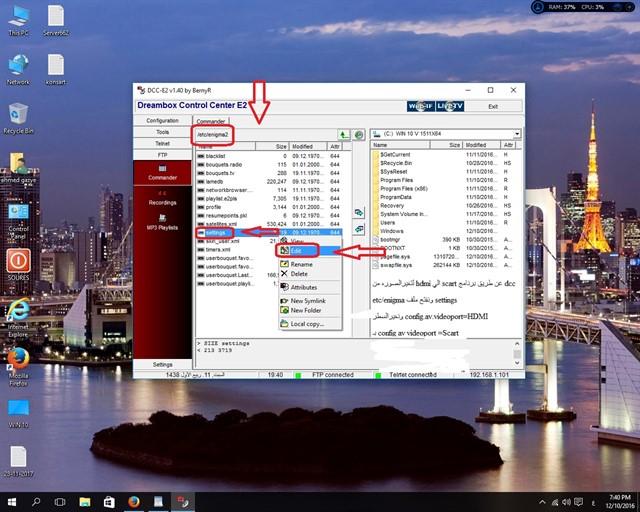This screenshot has width=640, height=512.
Task: Open Task View from the taskbar
Action: click(60, 502)
